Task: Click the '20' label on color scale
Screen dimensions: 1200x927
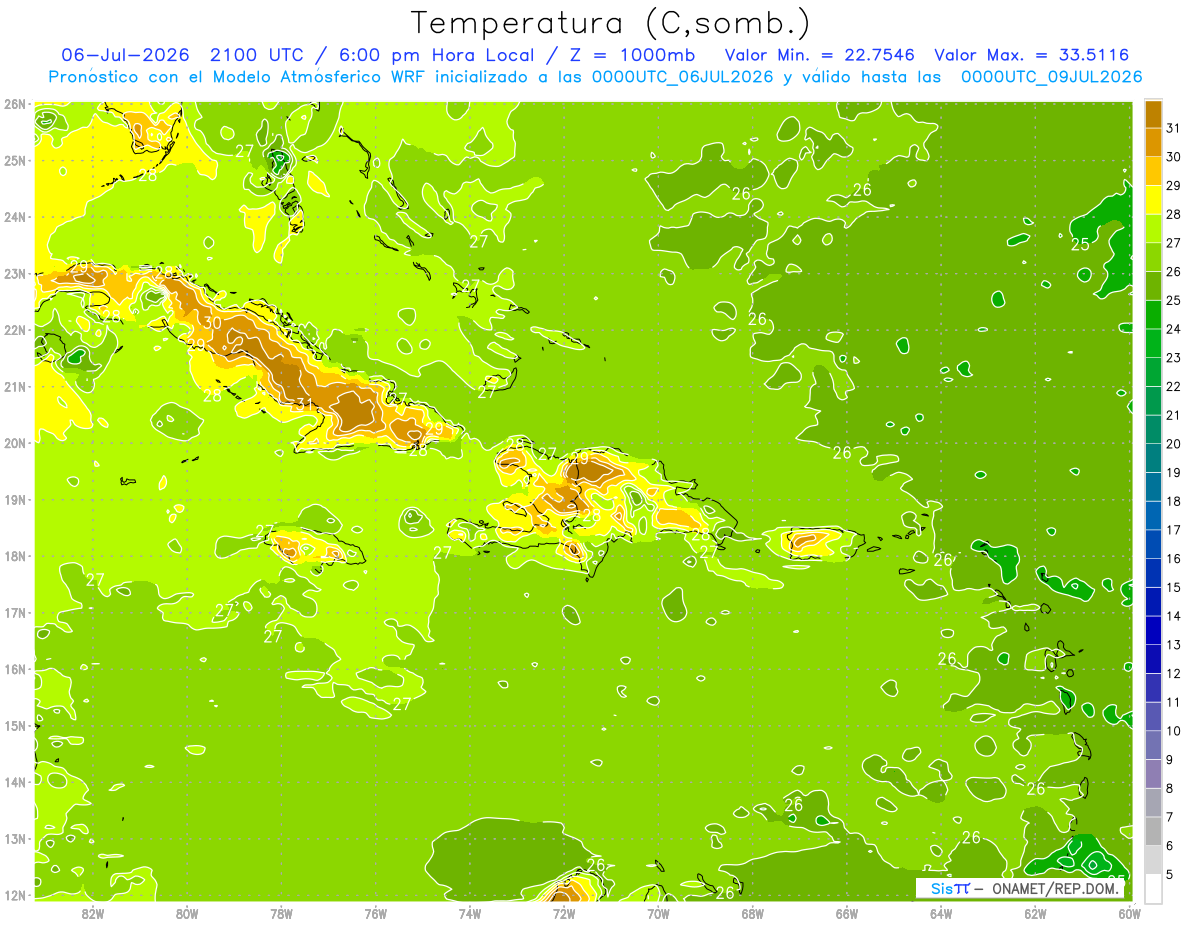Action: point(1173,444)
